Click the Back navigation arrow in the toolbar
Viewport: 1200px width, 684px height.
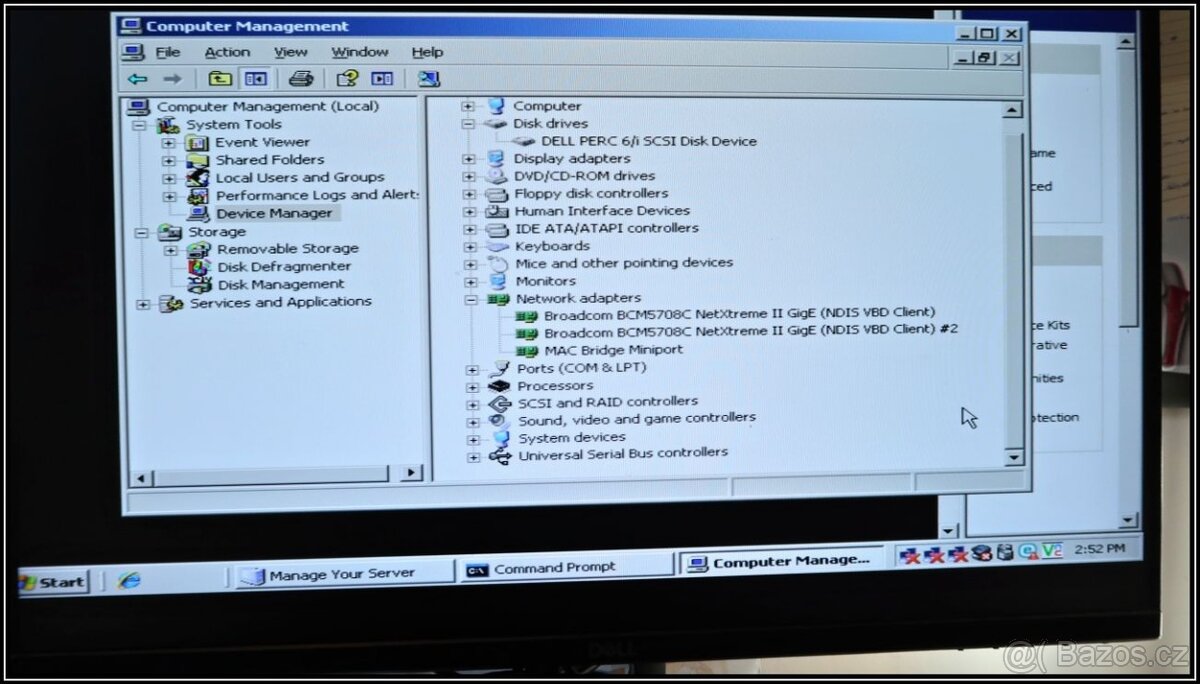tap(138, 78)
